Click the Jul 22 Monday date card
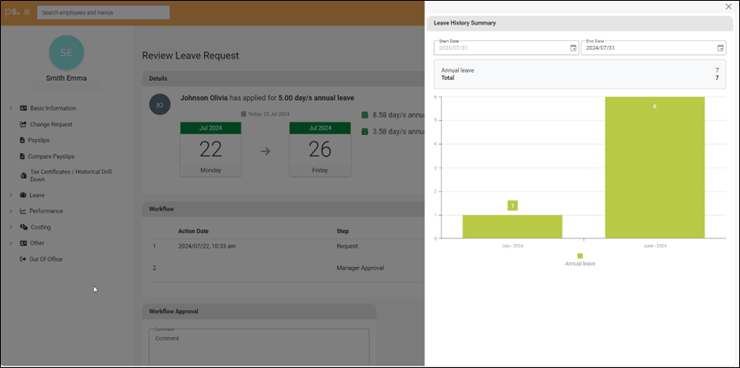This screenshot has height=368, width=740. pyautogui.click(x=210, y=149)
